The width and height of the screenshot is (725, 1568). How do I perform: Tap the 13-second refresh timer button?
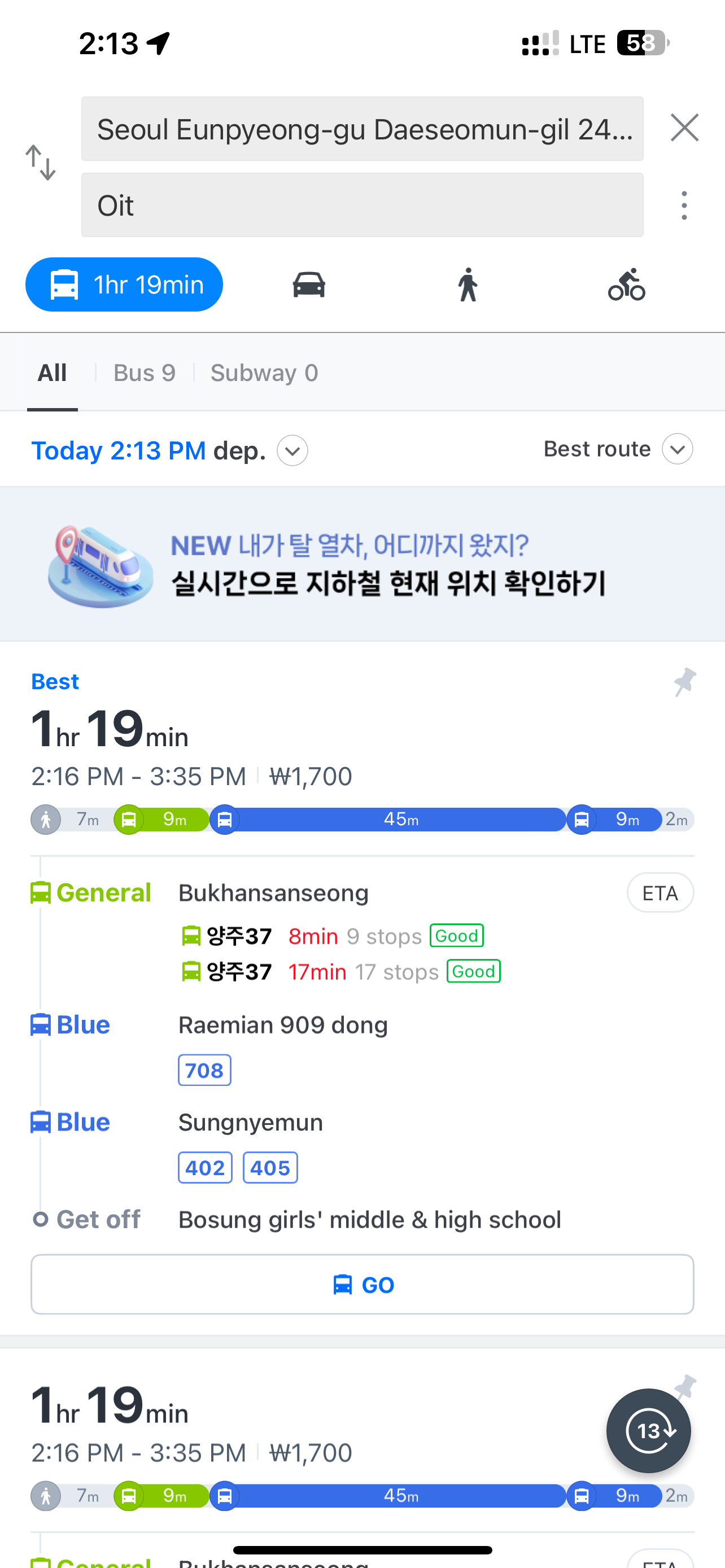pos(648,1430)
